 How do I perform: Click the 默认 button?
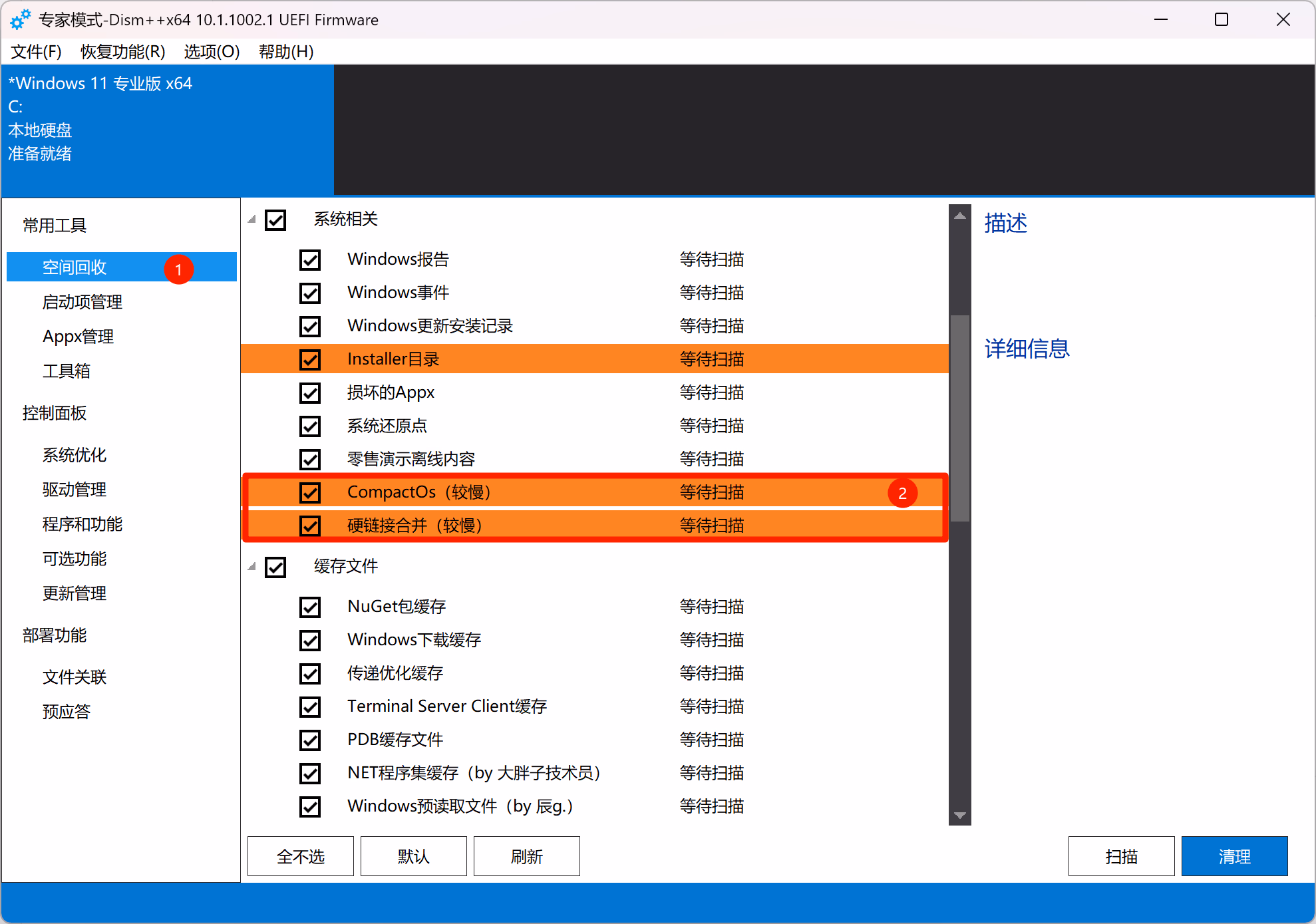point(414,856)
